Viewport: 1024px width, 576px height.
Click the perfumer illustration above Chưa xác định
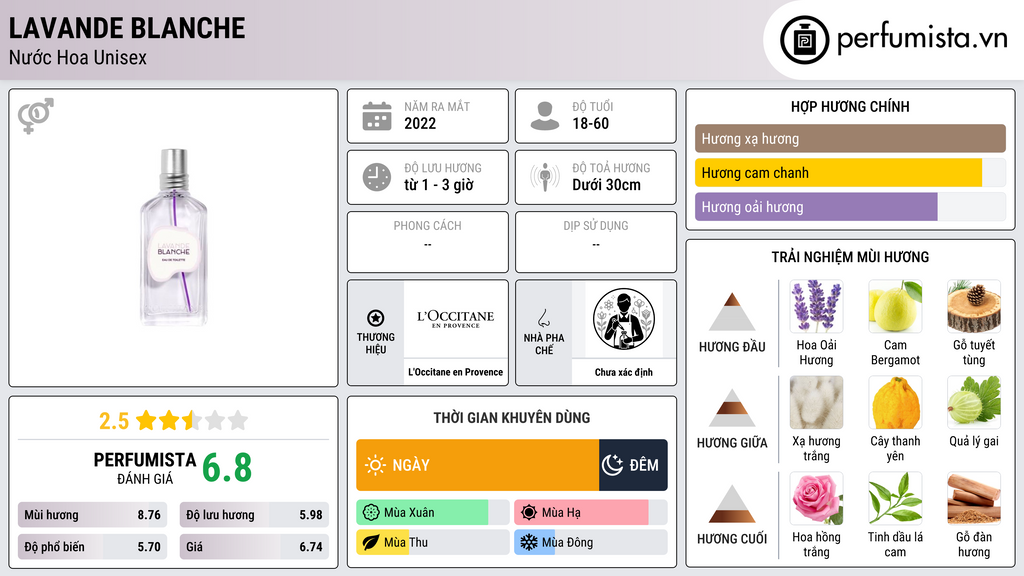click(624, 319)
